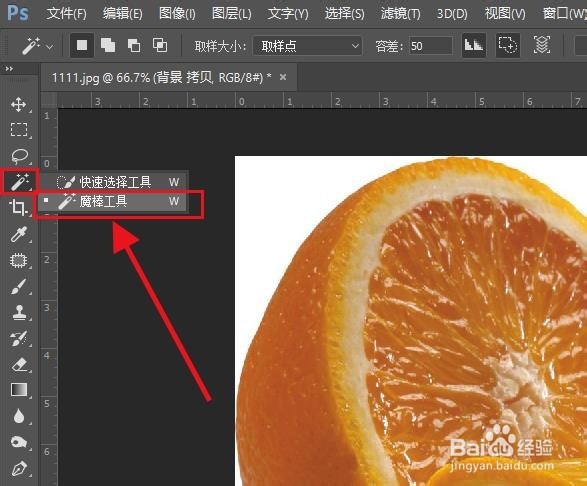
Task: Open the 3D(D) menu
Action: pos(452,14)
